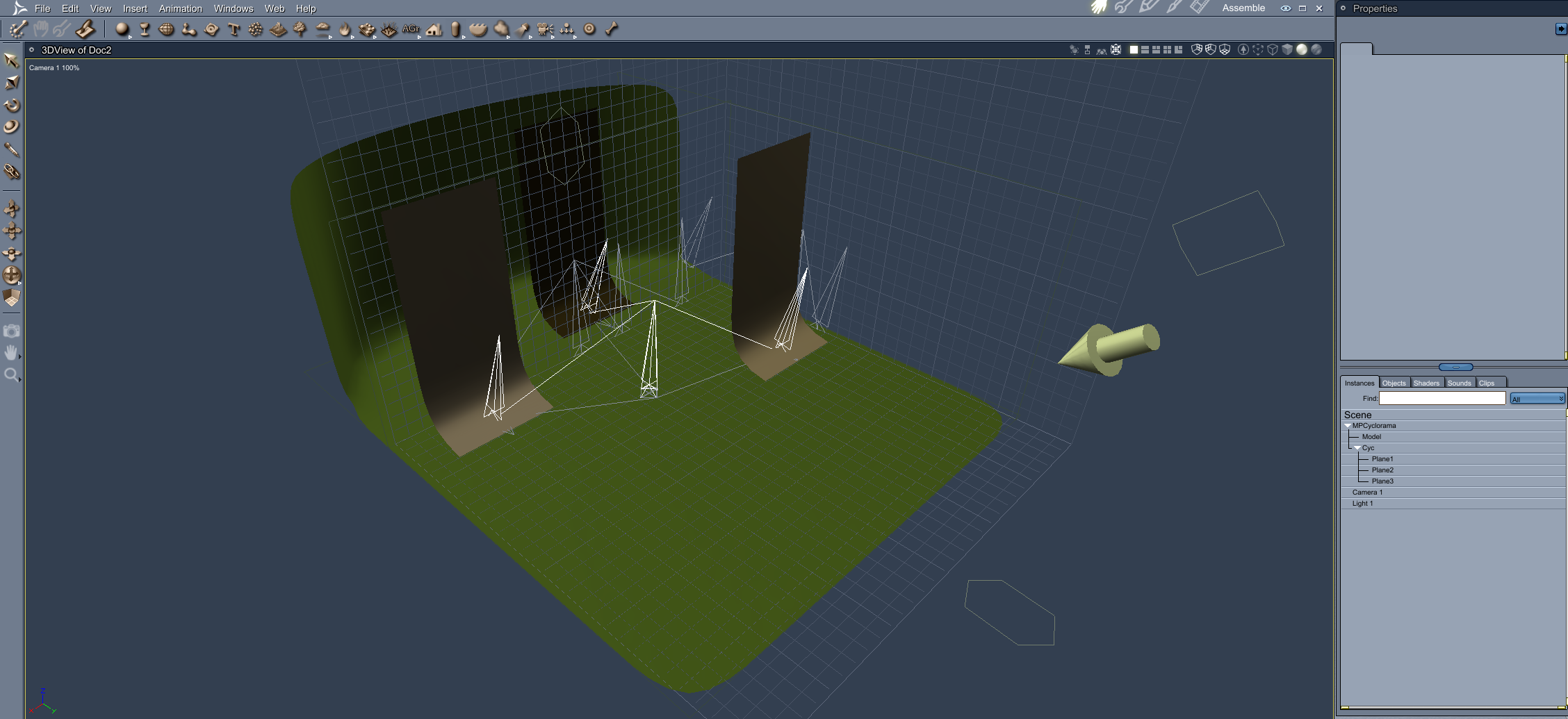Insert a light using spotlight icon
The height and width of the screenshot is (719, 1568).
(x=523, y=29)
